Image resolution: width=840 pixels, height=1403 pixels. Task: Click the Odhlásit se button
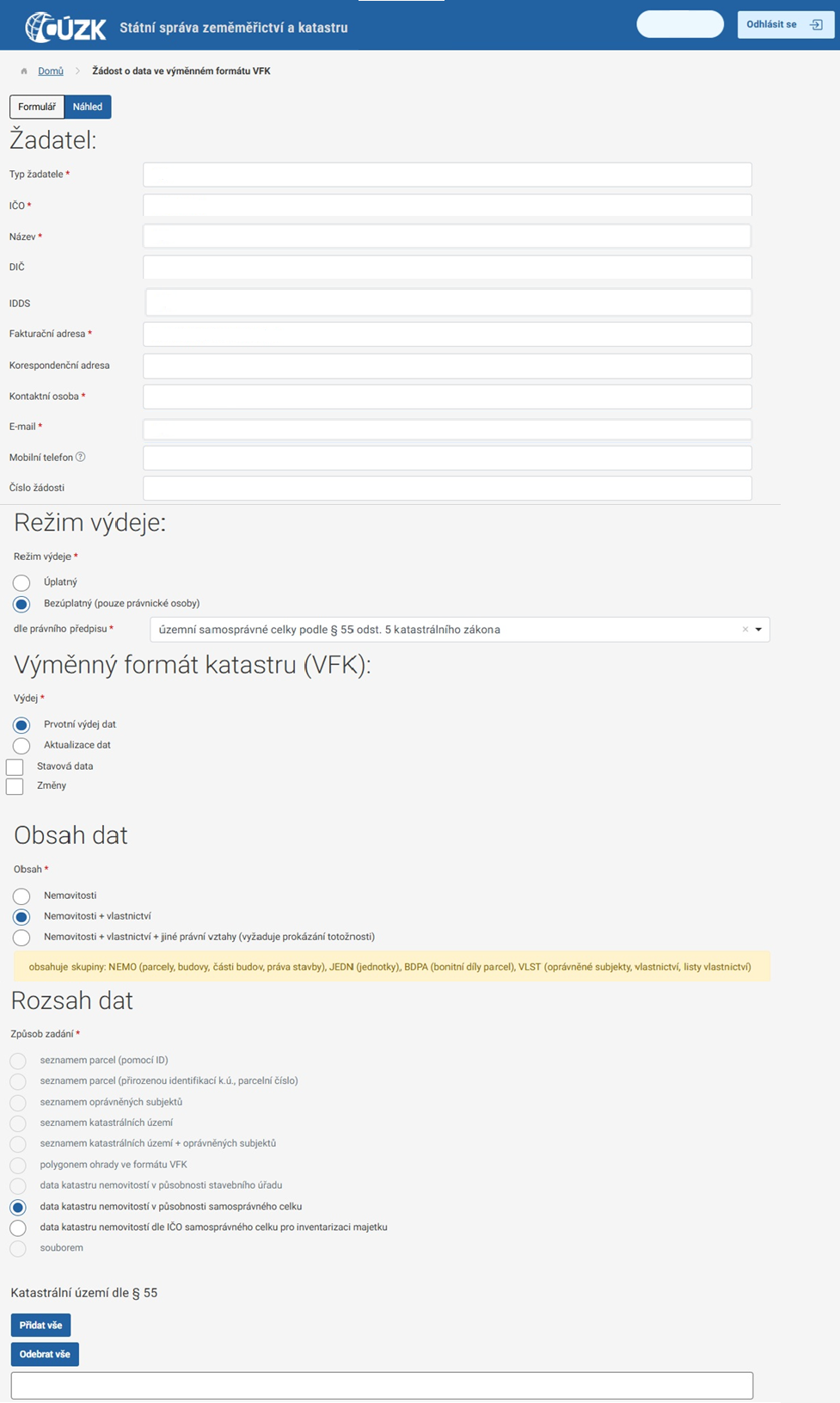coord(784,25)
